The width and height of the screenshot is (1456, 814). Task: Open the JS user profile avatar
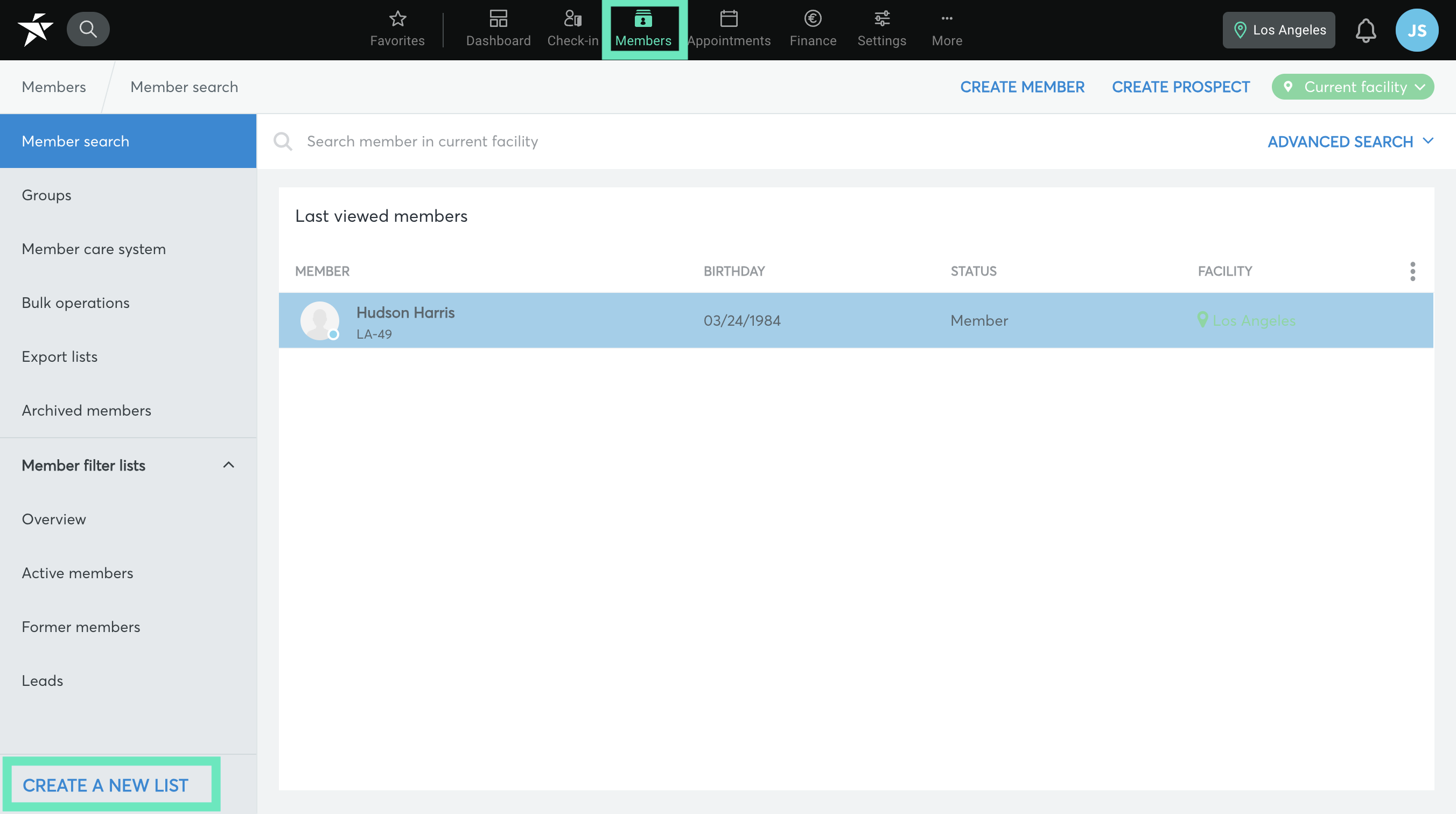pos(1417,30)
